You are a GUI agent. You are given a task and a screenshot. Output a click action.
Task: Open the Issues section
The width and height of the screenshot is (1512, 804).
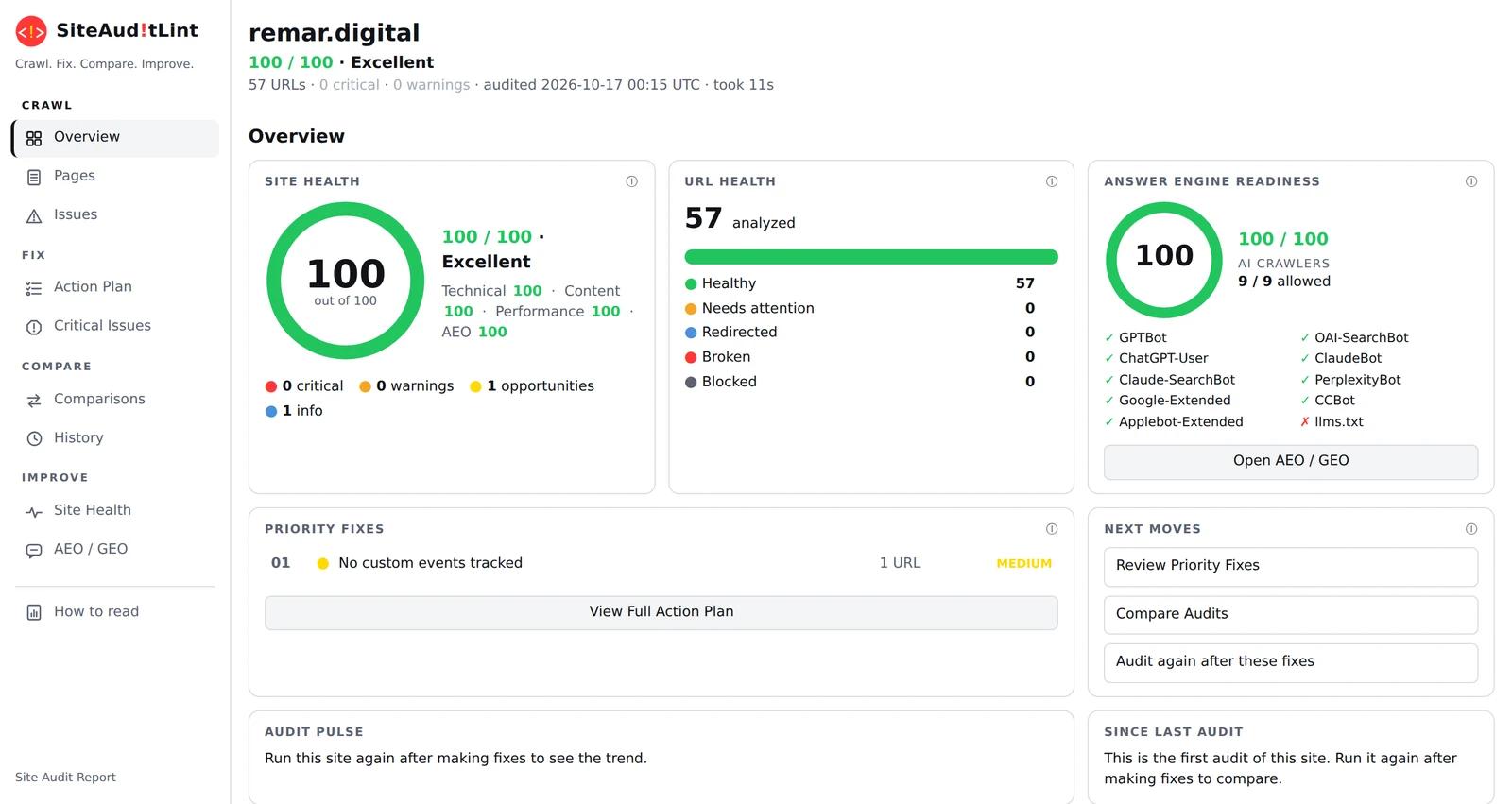pos(115,215)
